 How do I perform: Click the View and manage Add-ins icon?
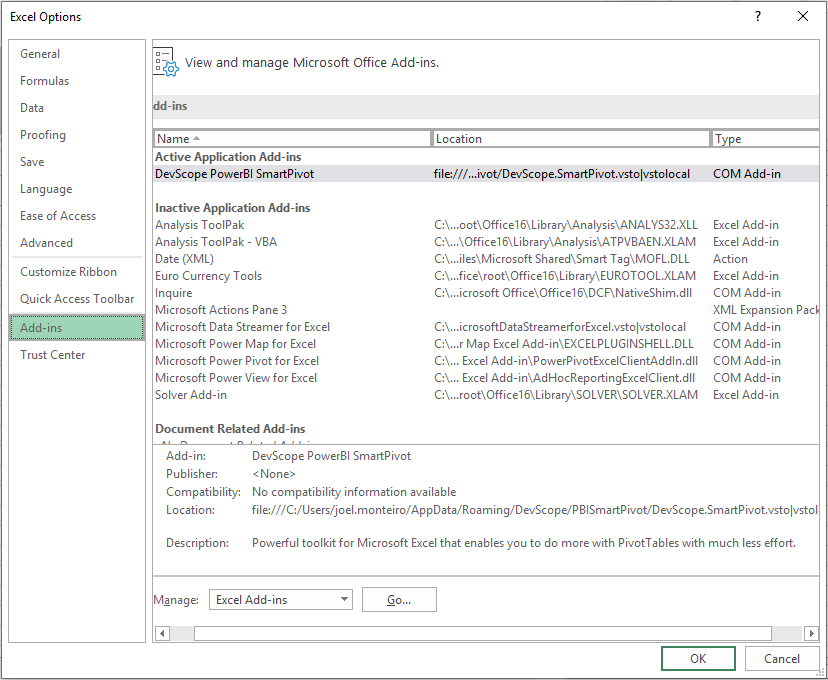pyautogui.click(x=166, y=60)
